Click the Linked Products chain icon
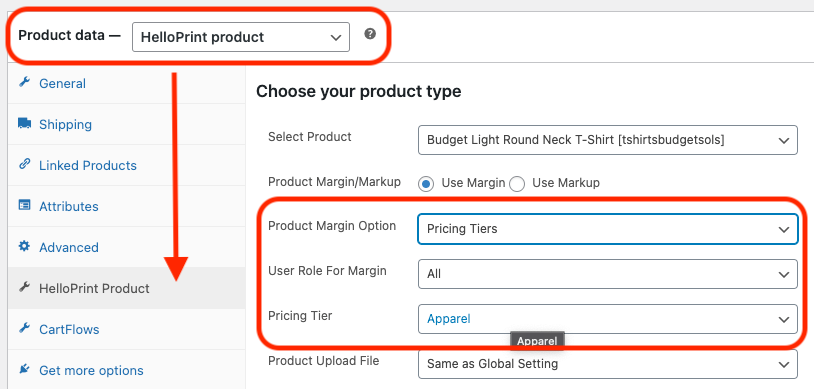The image size is (814, 389). tap(24, 165)
